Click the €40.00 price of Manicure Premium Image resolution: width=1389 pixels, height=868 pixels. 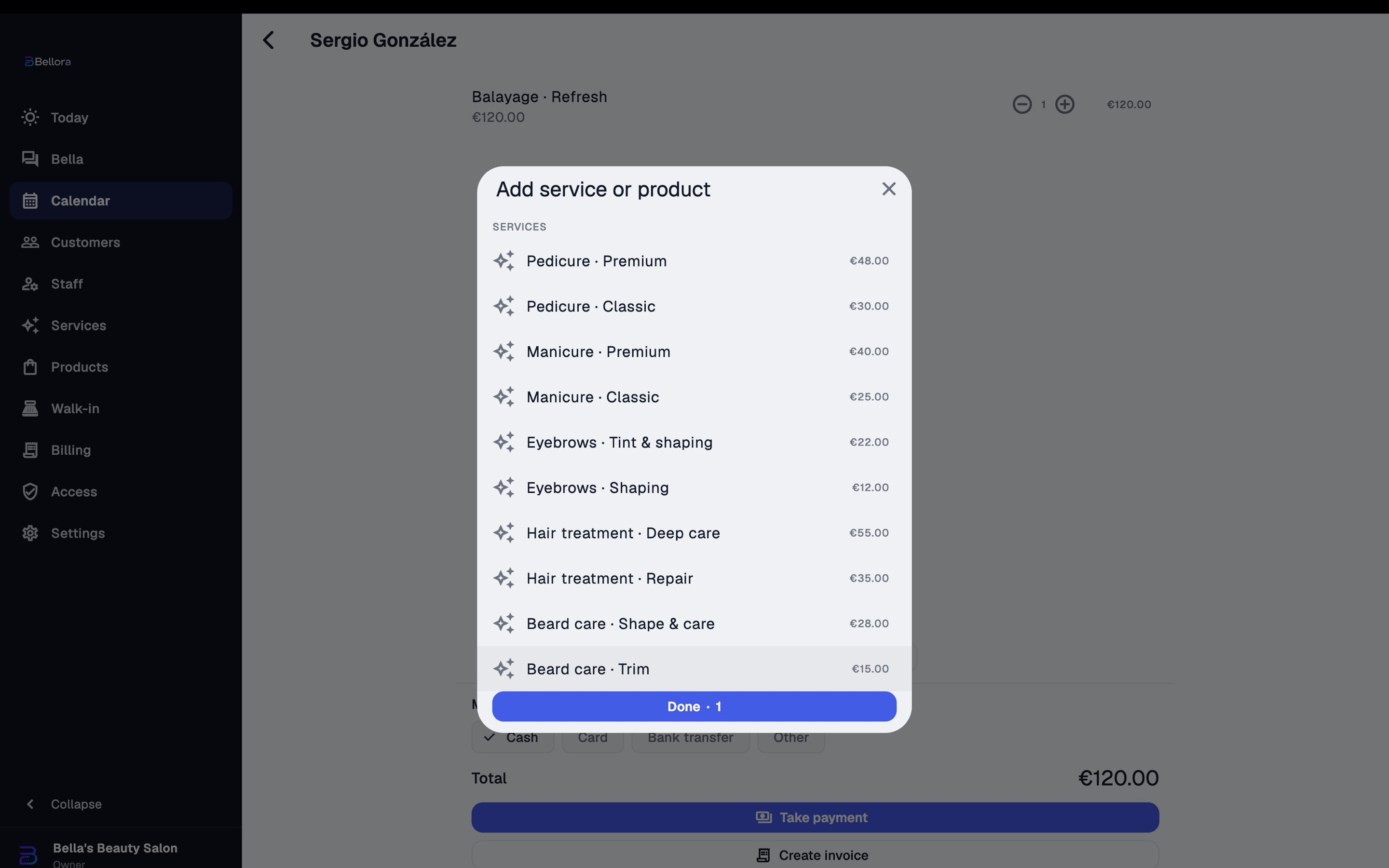(x=869, y=352)
